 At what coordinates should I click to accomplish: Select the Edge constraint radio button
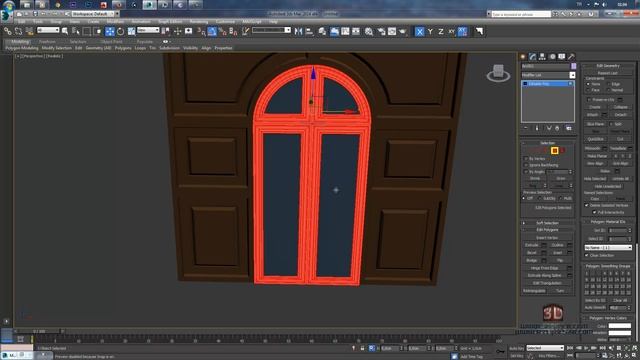(608, 84)
